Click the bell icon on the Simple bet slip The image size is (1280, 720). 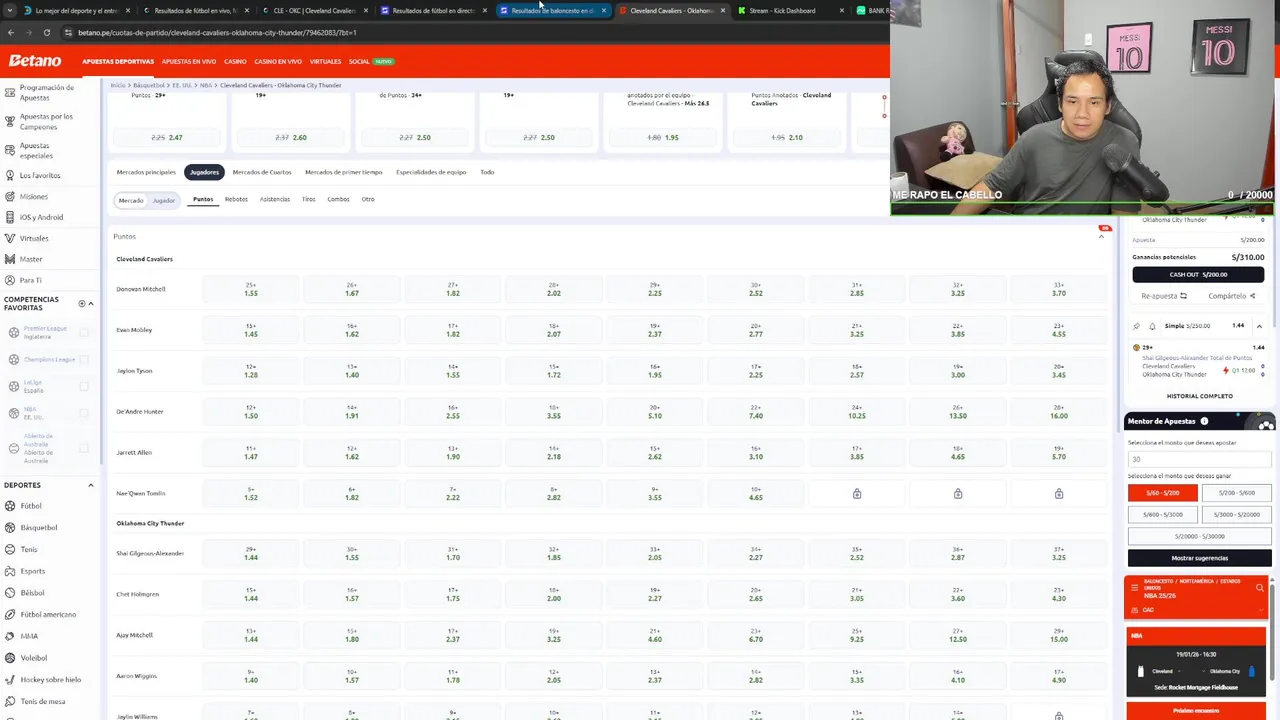(x=1152, y=326)
